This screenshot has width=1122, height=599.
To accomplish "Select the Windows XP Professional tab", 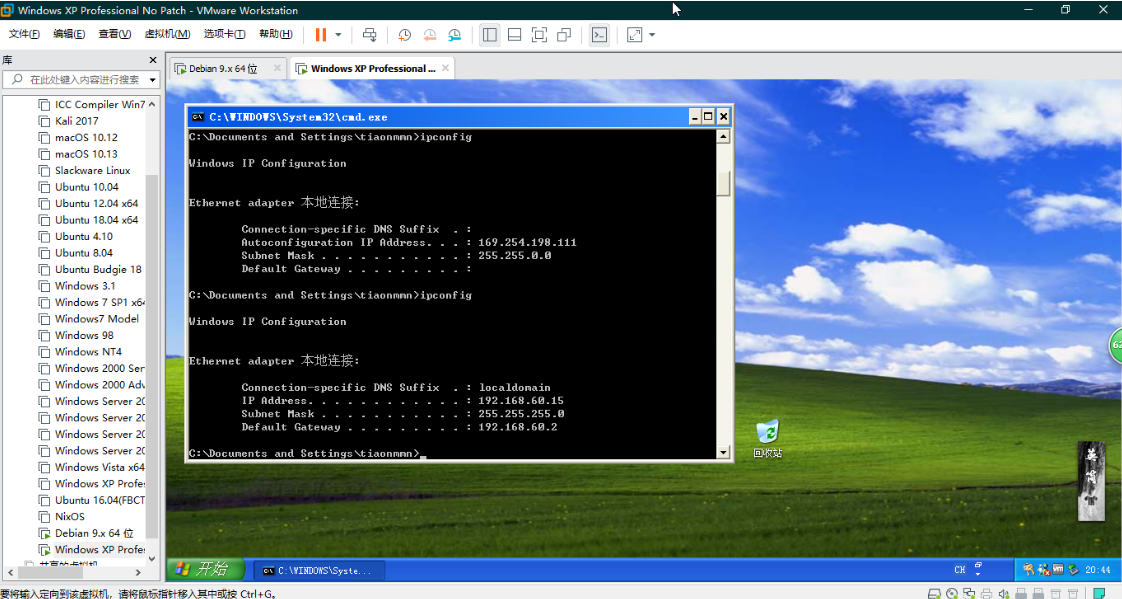I will click(372, 69).
